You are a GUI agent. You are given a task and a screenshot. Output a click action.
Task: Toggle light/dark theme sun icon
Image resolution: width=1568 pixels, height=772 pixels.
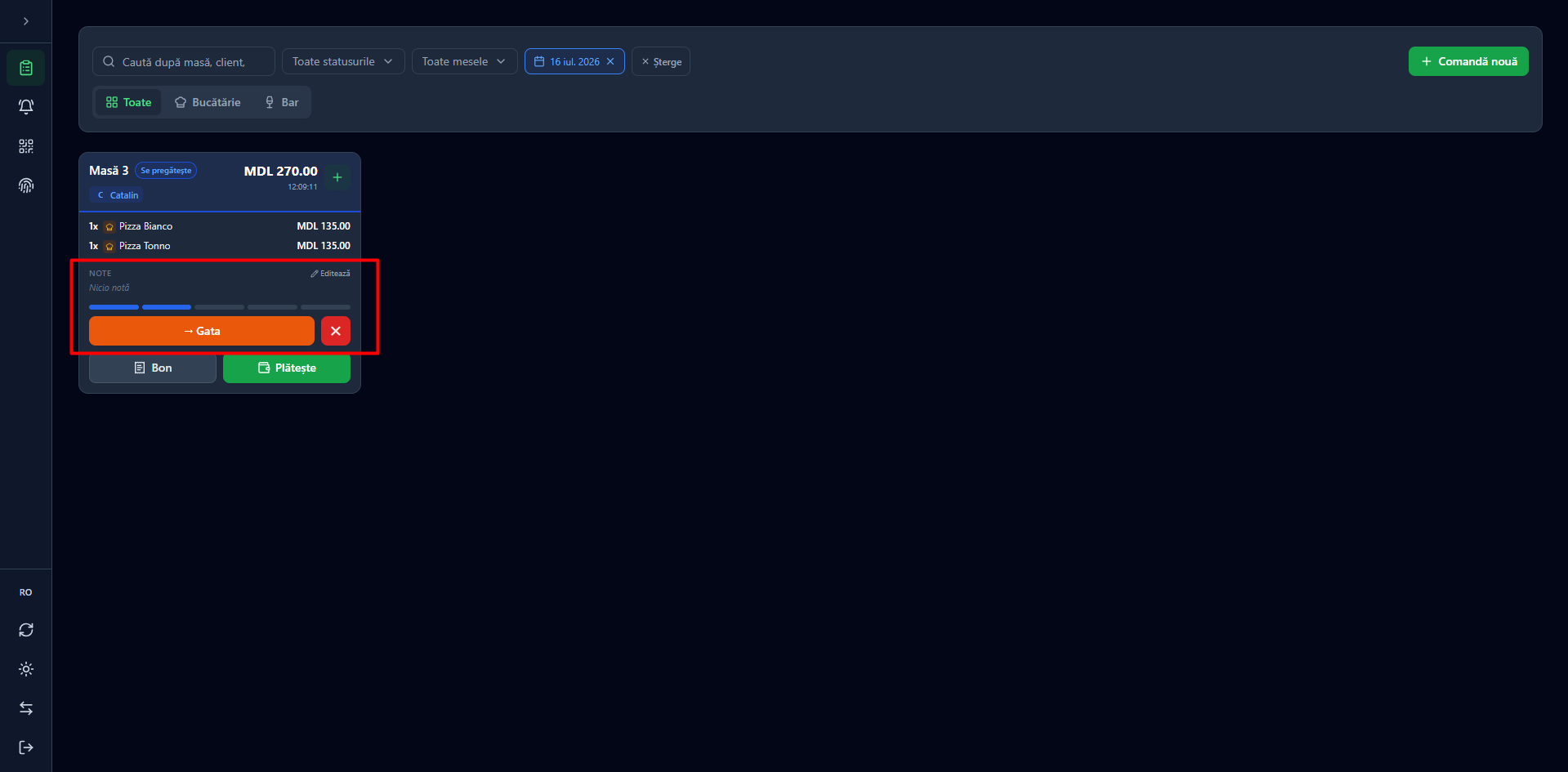[26, 669]
